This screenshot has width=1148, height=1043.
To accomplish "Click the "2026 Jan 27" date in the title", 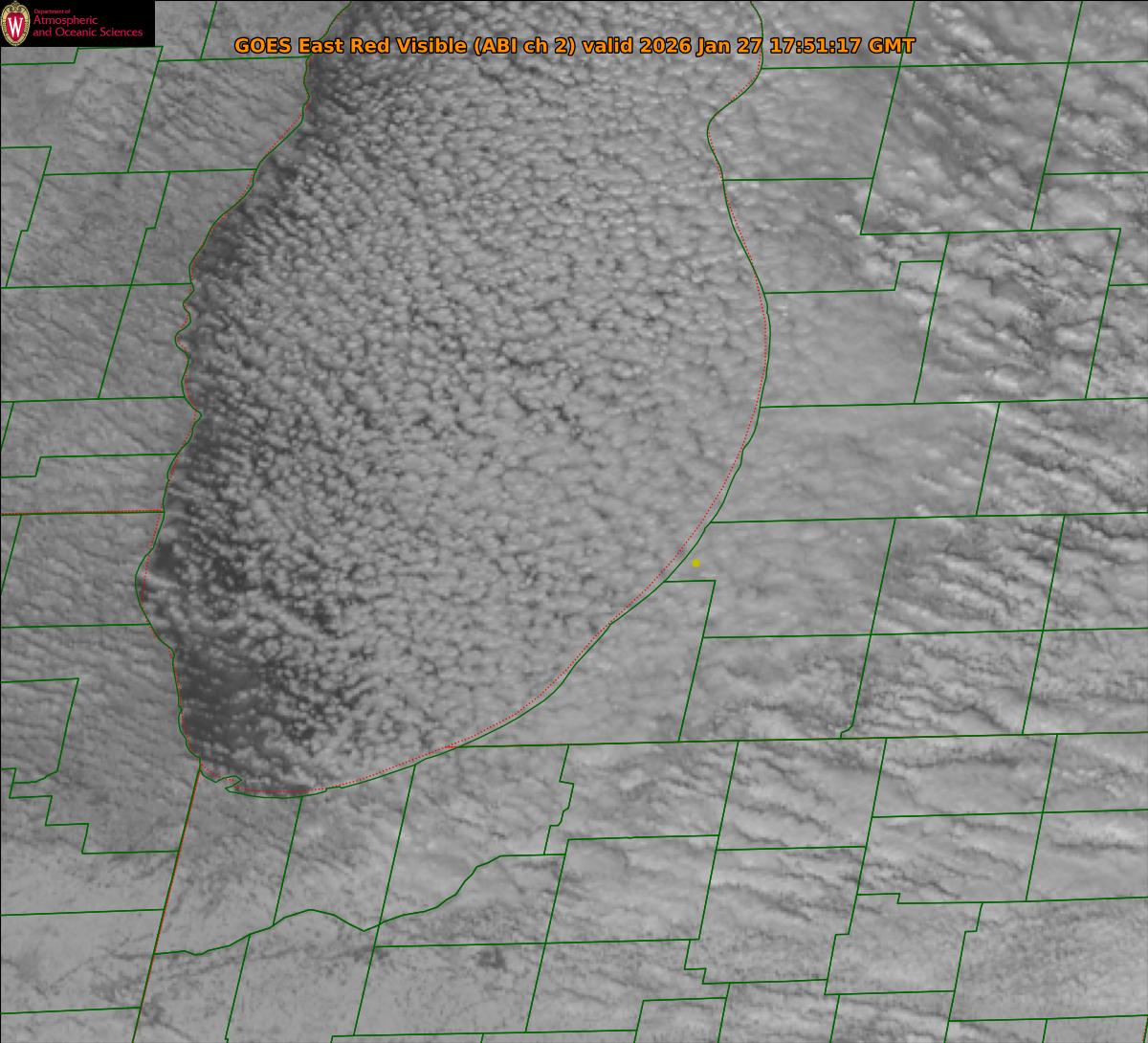I will pos(703,46).
